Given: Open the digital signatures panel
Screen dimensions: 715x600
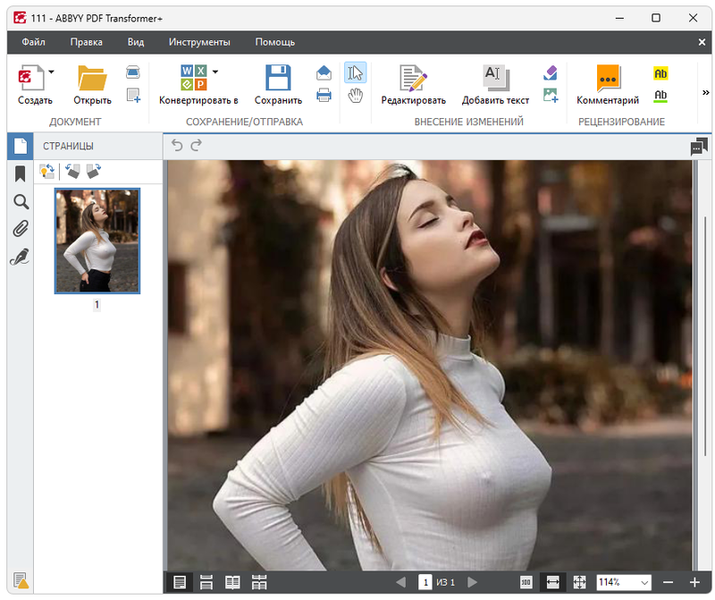Looking at the screenshot, I should [x=20, y=257].
